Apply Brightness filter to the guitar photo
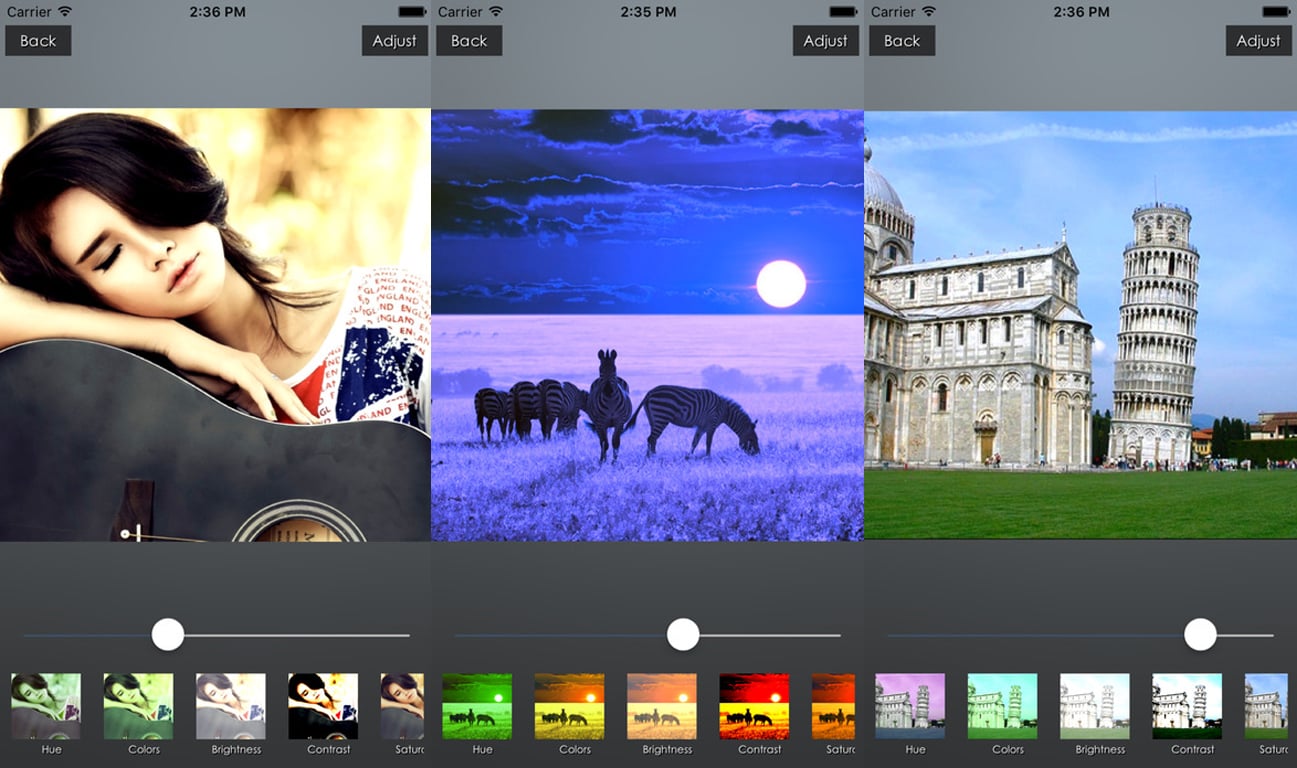1297x768 pixels. click(x=231, y=706)
